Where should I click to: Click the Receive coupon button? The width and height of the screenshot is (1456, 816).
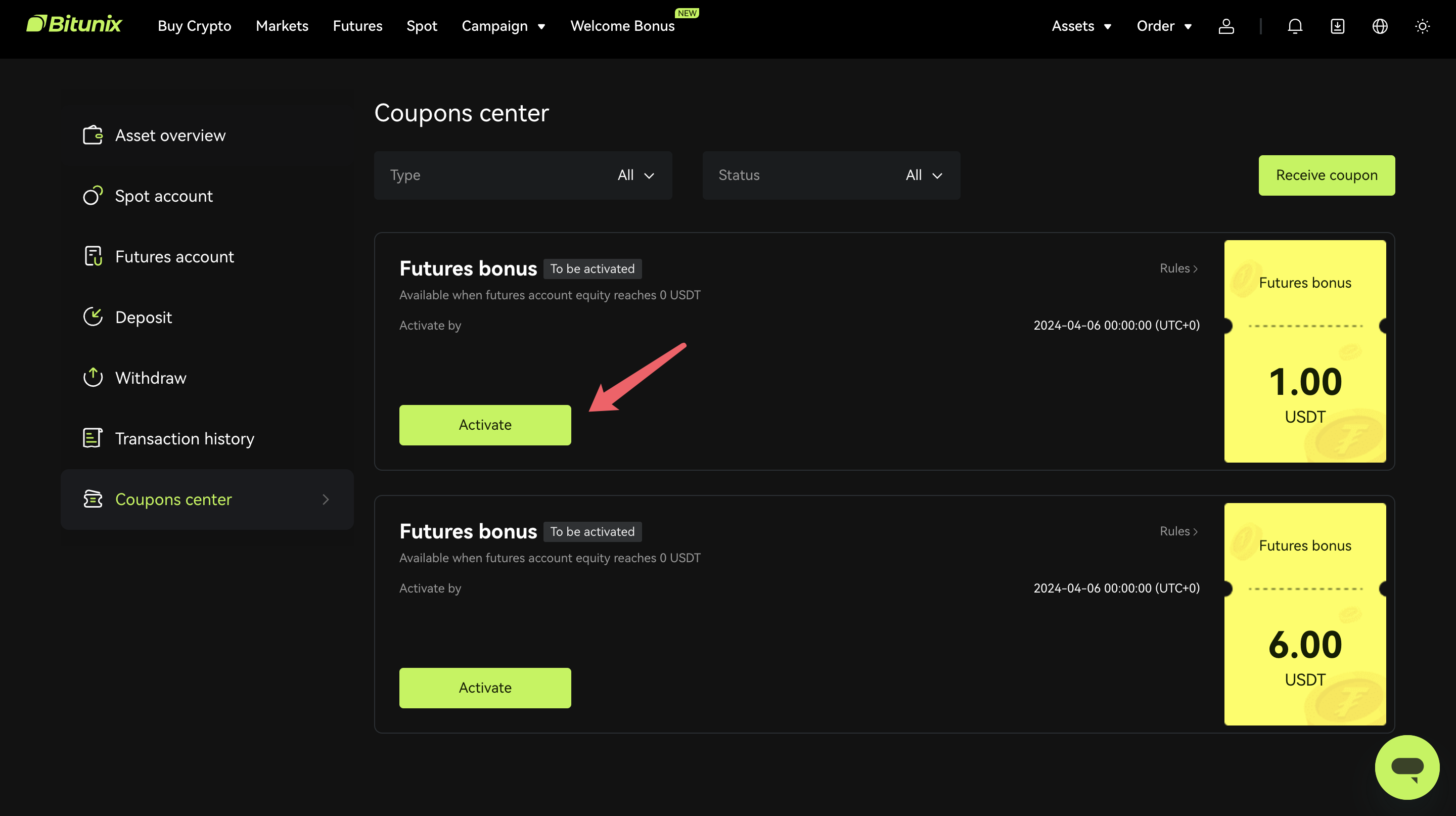point(1327,175)
